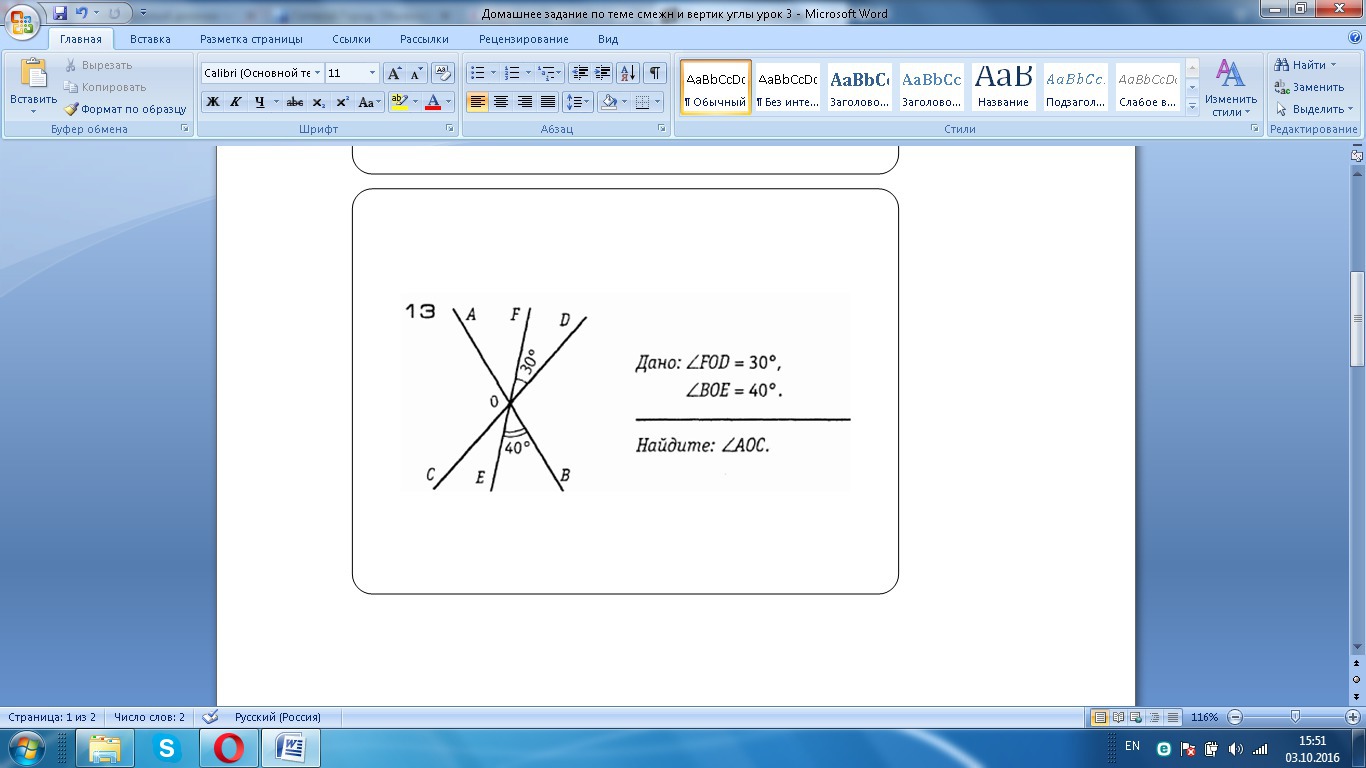Center the paragraph text
The width and height of the screenshot is (1366, 768).
(x=501, y=102)
